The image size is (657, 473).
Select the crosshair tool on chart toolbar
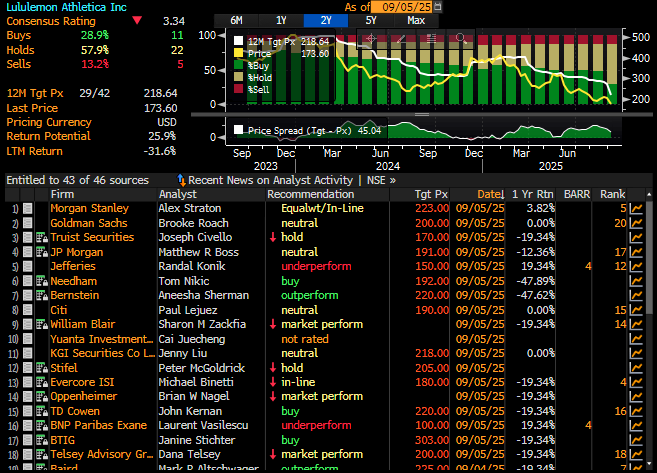pyautogui.click(x=371, y=39)
